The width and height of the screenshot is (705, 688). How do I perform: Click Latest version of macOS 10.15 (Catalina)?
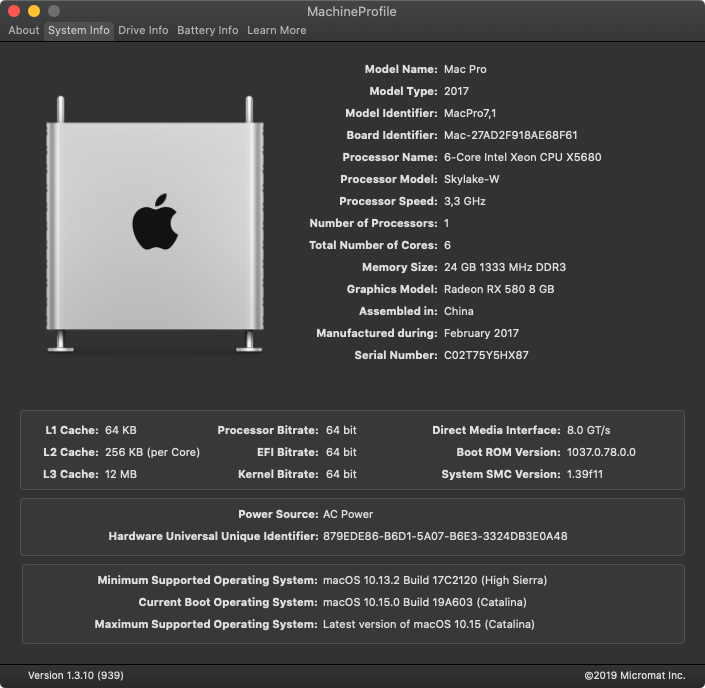[428, 625]
